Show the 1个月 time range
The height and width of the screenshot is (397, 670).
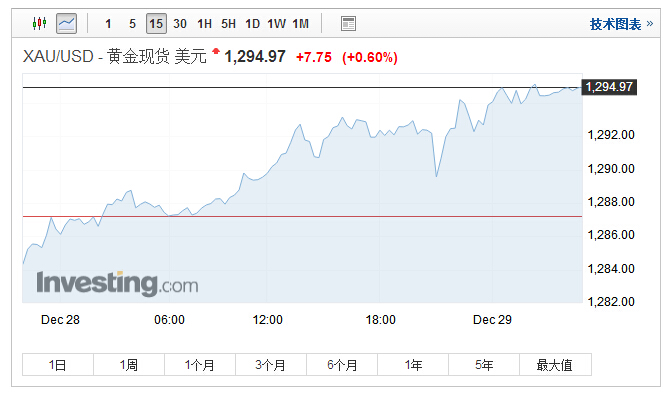click(x=200, y=365)
